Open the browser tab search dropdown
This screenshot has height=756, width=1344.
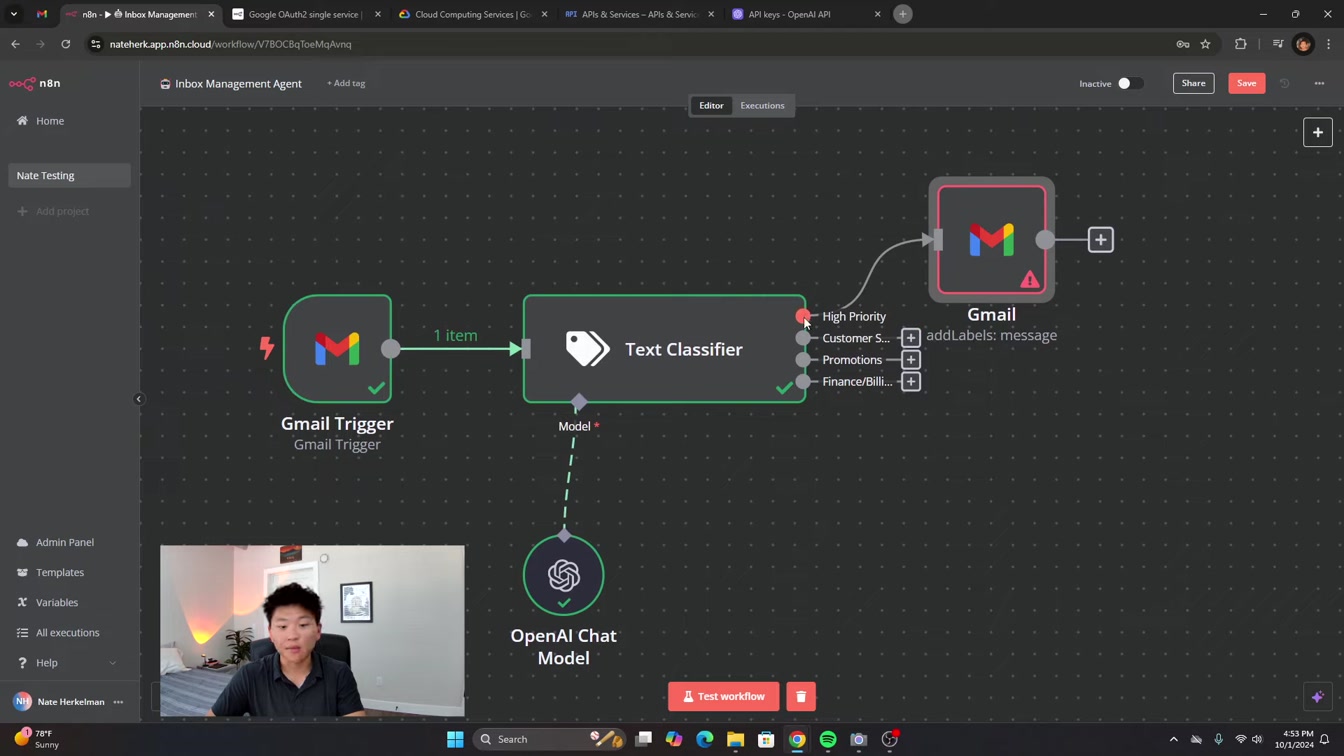pyautogui.click(x=14, y=14)
